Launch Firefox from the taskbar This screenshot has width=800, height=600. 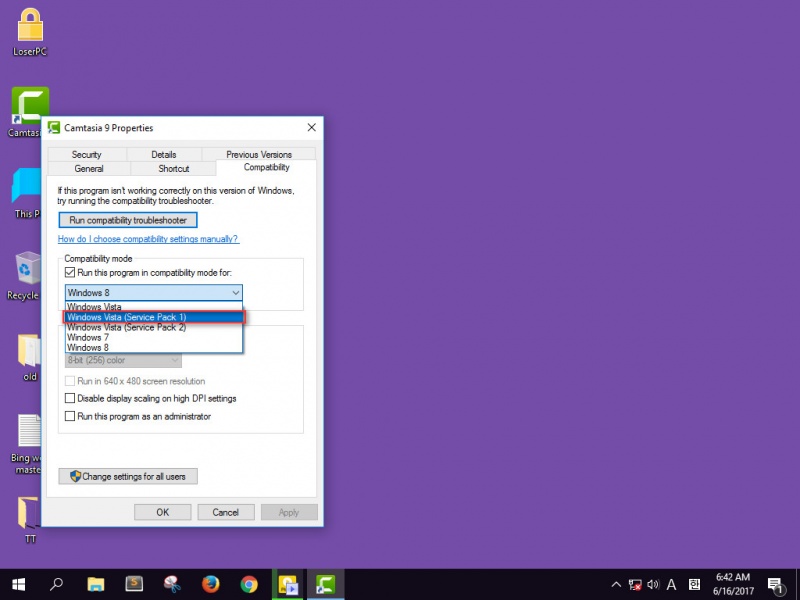[211, 584]
